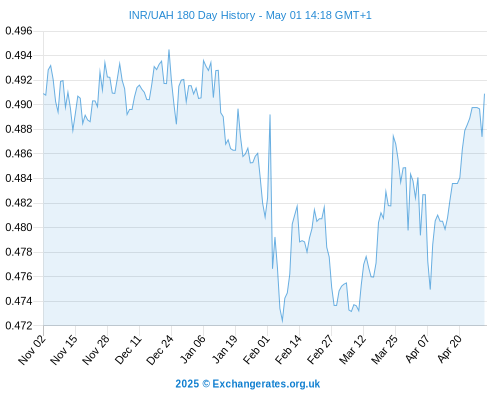Click the highest peak near Dec 24
The width and height of the screenshot is (495, 400).
click(x=169, y=50)
